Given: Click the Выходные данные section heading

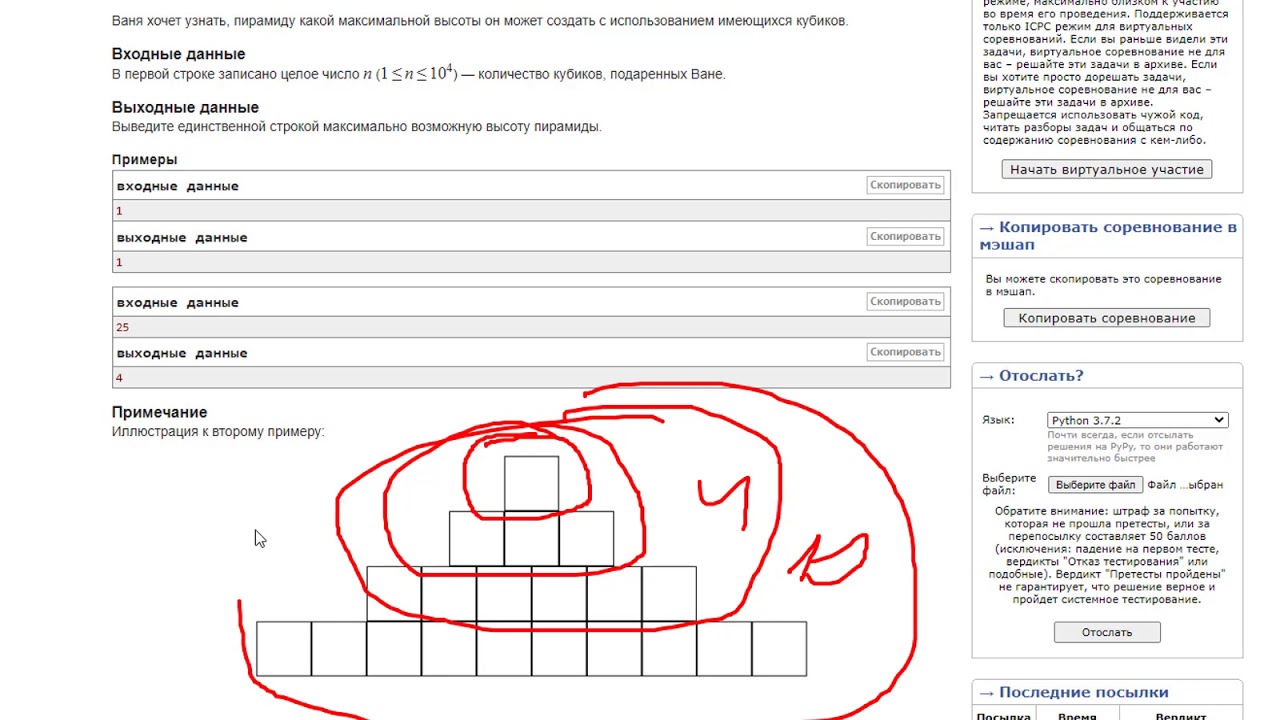Looking at the screenshot, I should click(x=185, y=107).
